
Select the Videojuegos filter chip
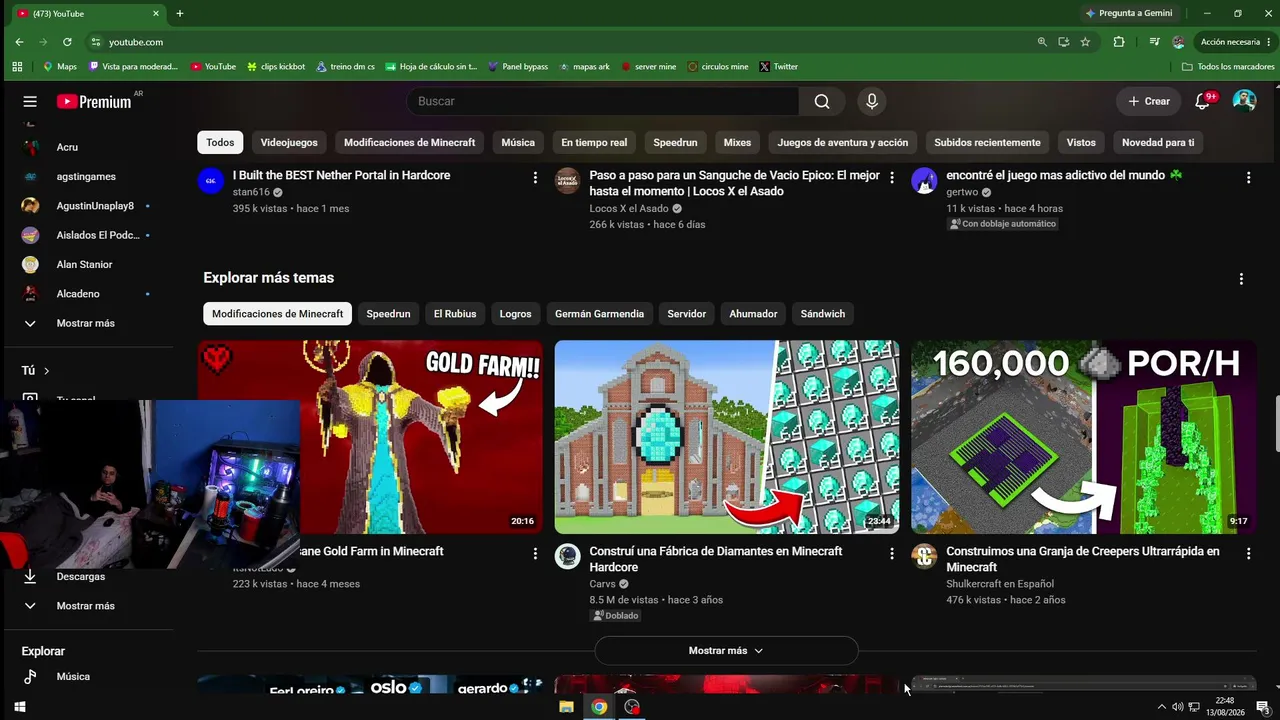(289, 142)
